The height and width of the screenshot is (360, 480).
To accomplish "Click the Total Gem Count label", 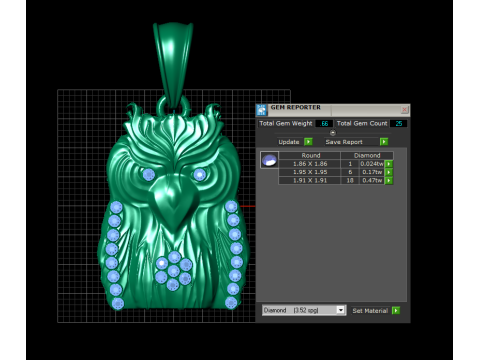I will click(x=362, y=124).
